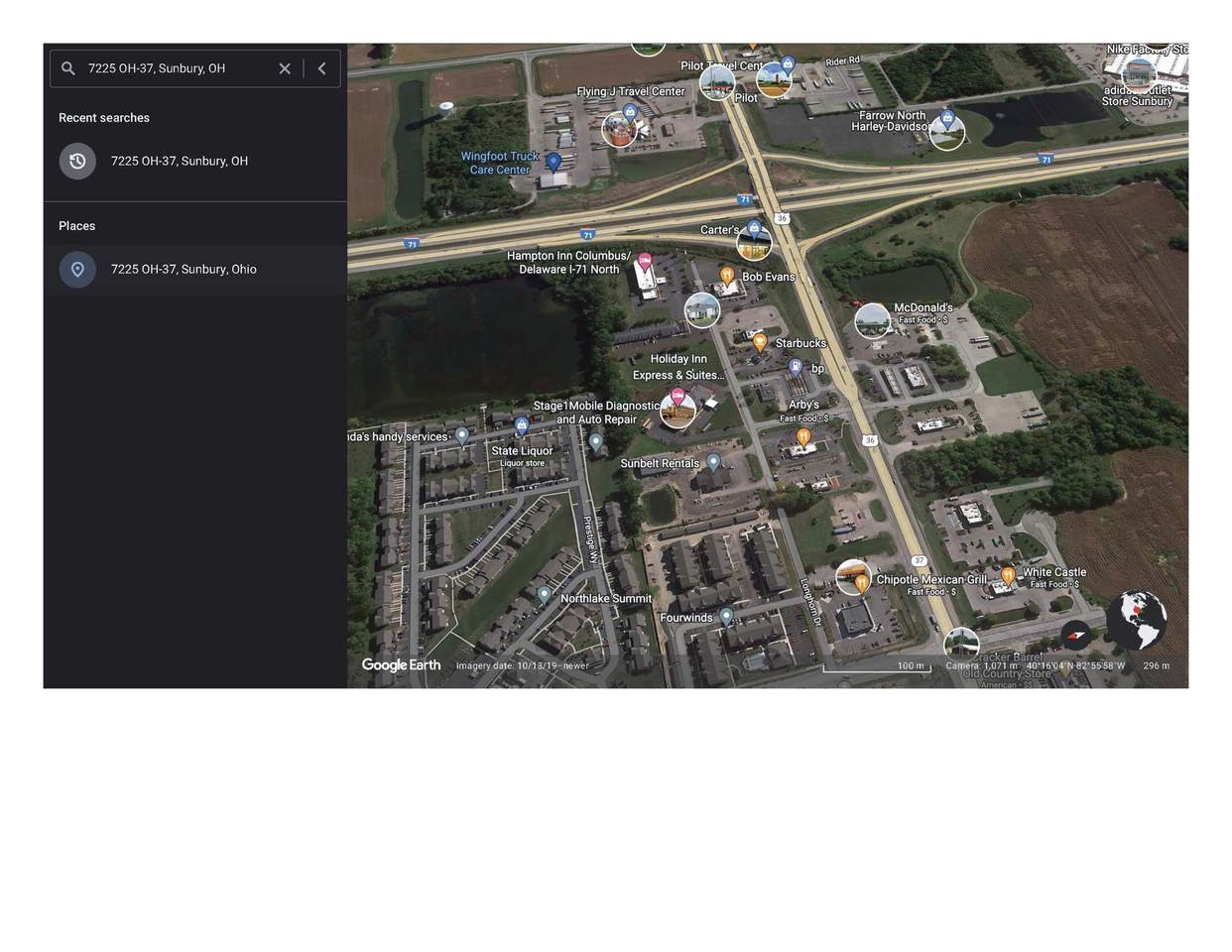The image size is (1232, 952).
Task: Click the adidas Outlet Store Sunbury photo marker
Action: click(1140, 73)
